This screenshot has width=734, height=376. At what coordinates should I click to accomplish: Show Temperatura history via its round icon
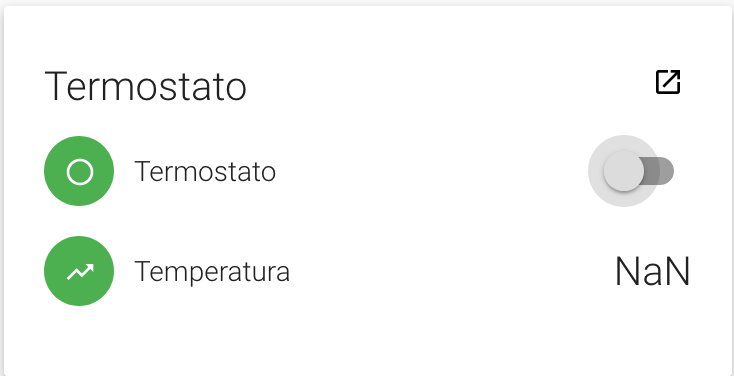click(x=79, y=271)
